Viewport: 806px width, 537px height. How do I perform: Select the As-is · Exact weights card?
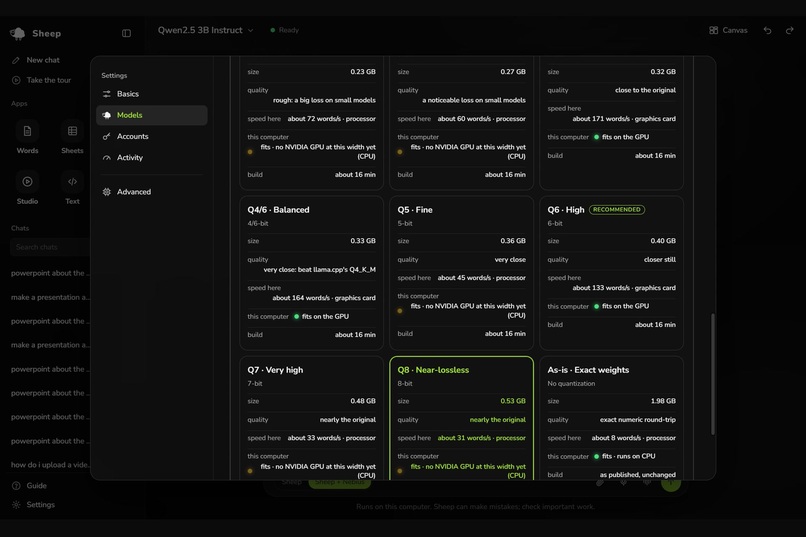(612, 418)
